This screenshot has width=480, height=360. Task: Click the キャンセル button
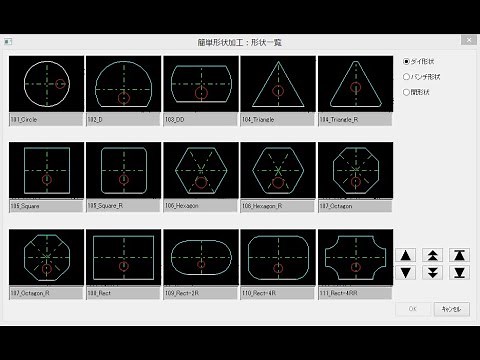(x=452, y=309)
